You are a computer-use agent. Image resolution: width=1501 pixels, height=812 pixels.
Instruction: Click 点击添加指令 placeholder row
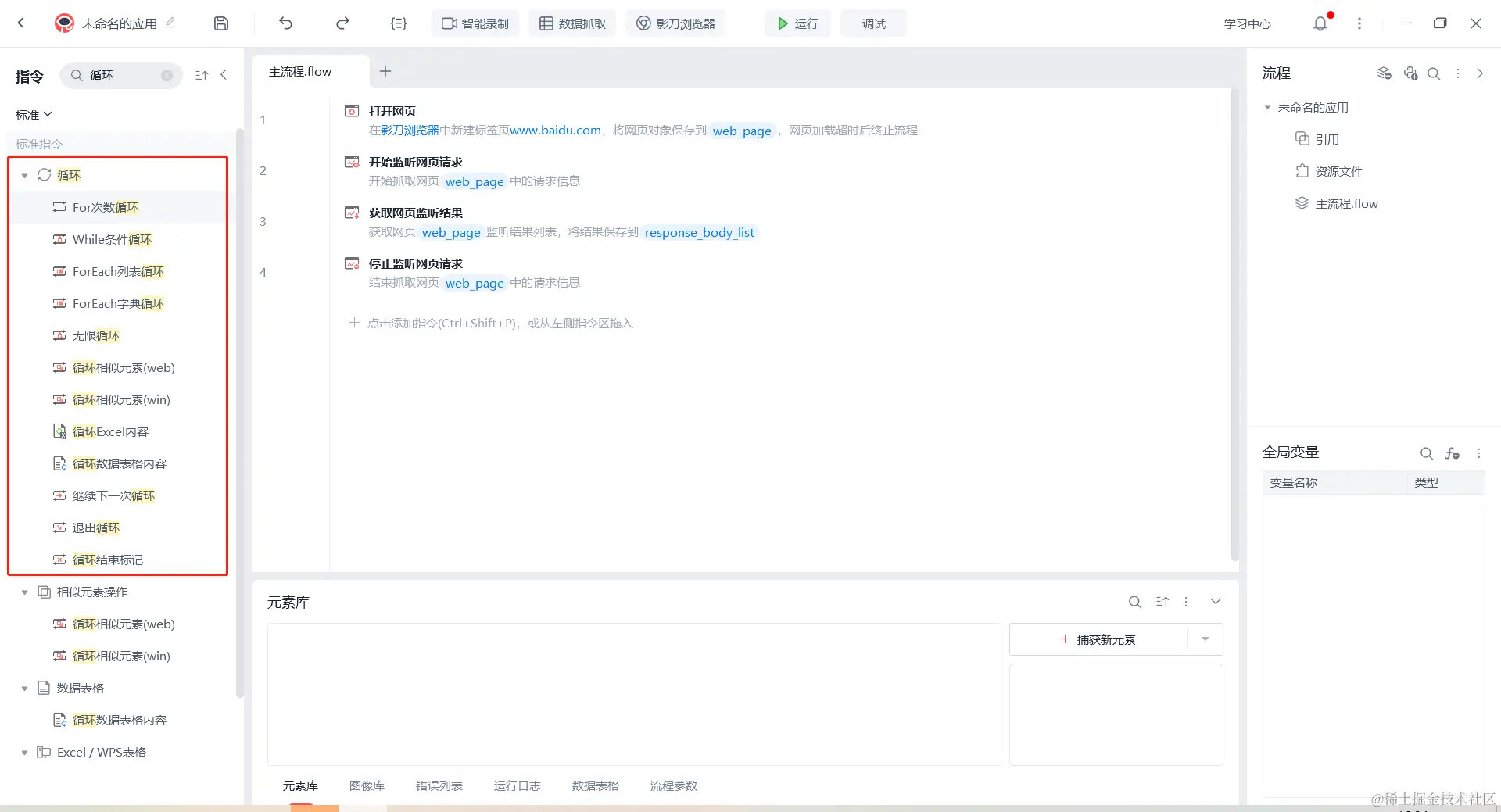(x=490, y=323)
